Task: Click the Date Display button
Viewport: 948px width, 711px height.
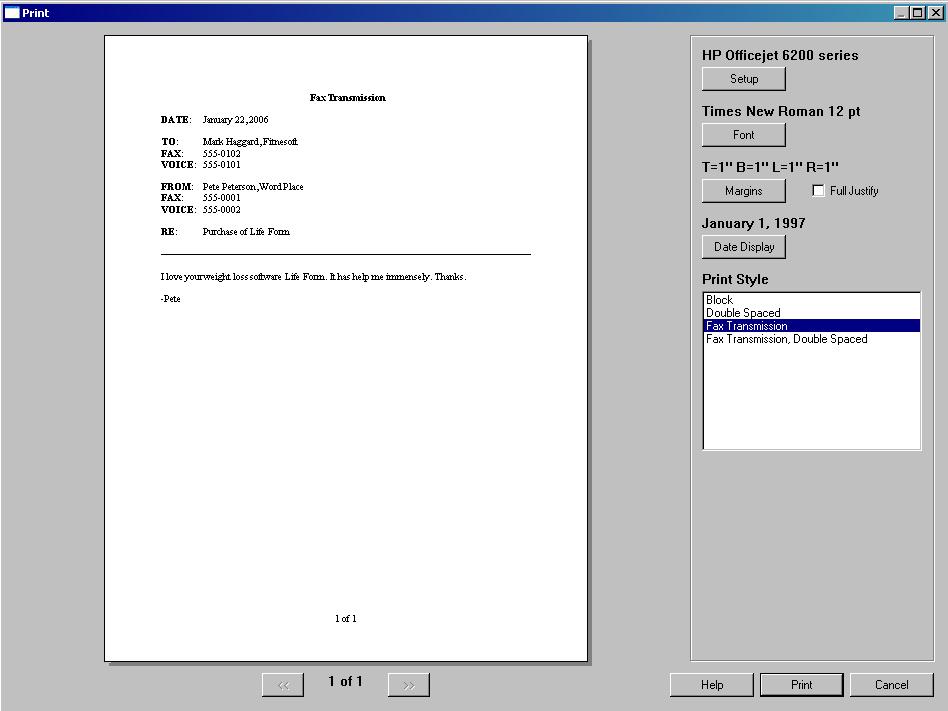Action: 743,247
